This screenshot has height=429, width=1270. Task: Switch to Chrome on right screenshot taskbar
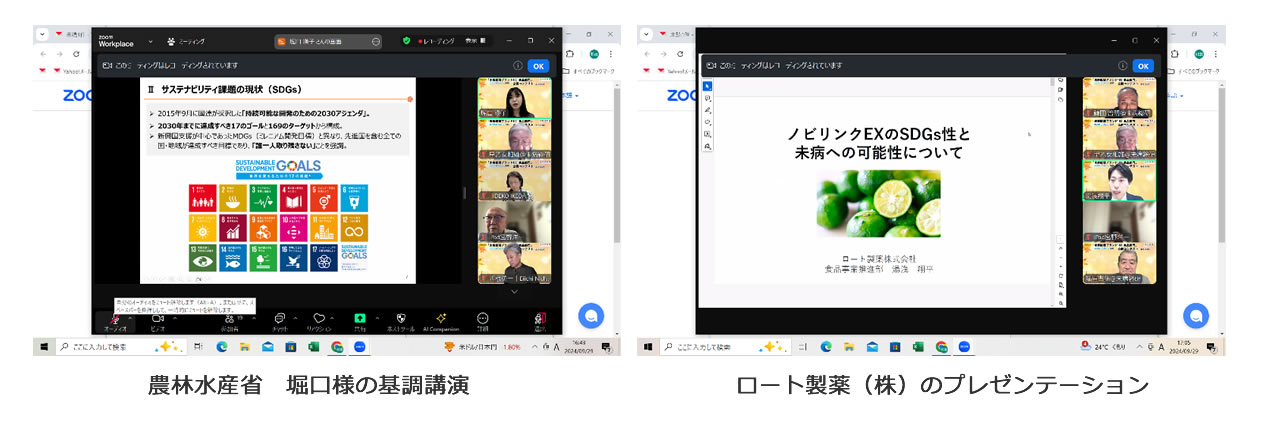(x=941, y=347)
